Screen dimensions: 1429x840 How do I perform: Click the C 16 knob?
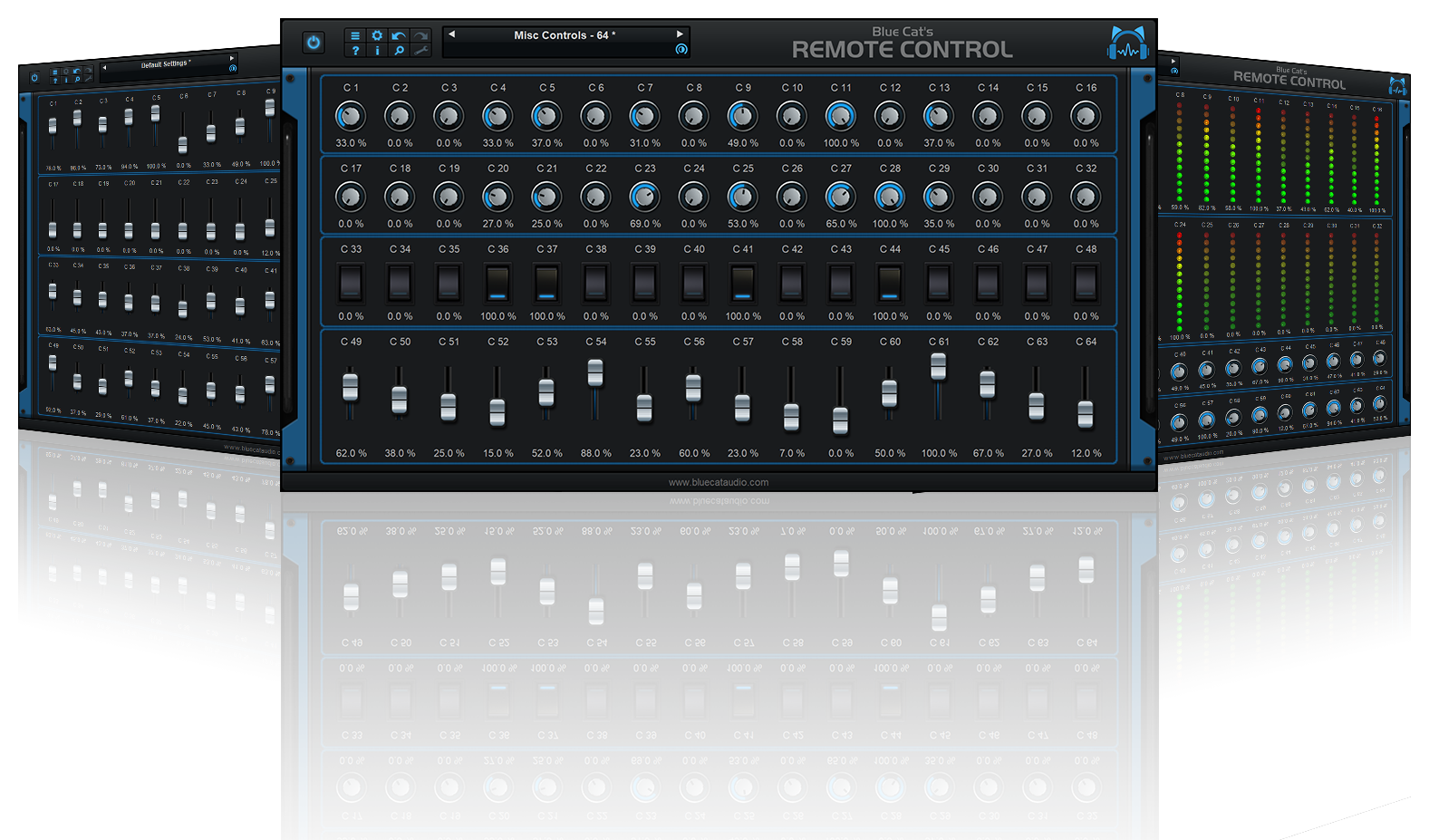pos(1086,116)
